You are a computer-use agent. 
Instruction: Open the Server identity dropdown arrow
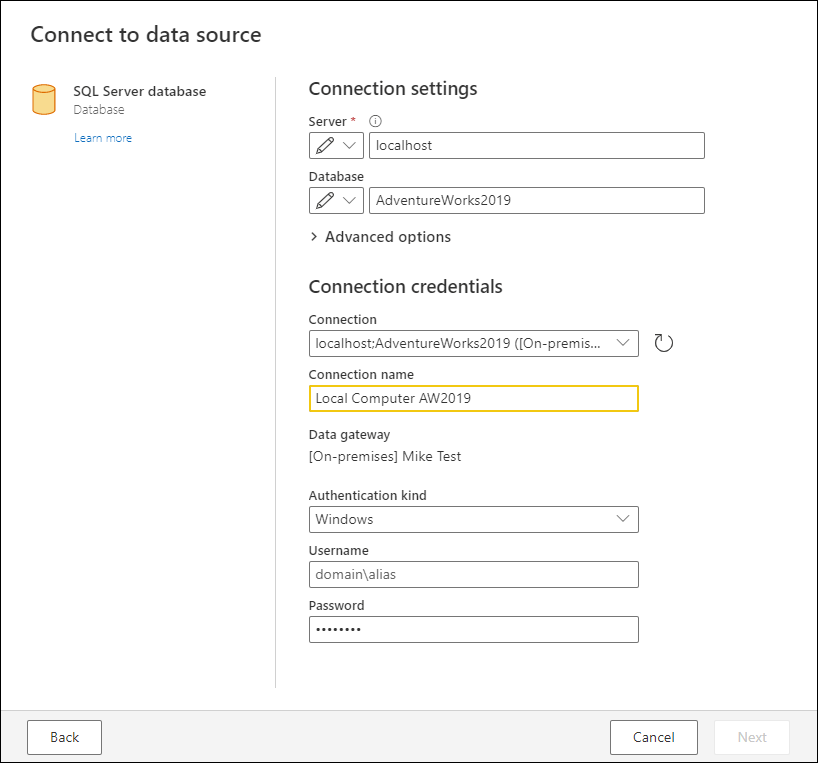(x=350, y=145)
